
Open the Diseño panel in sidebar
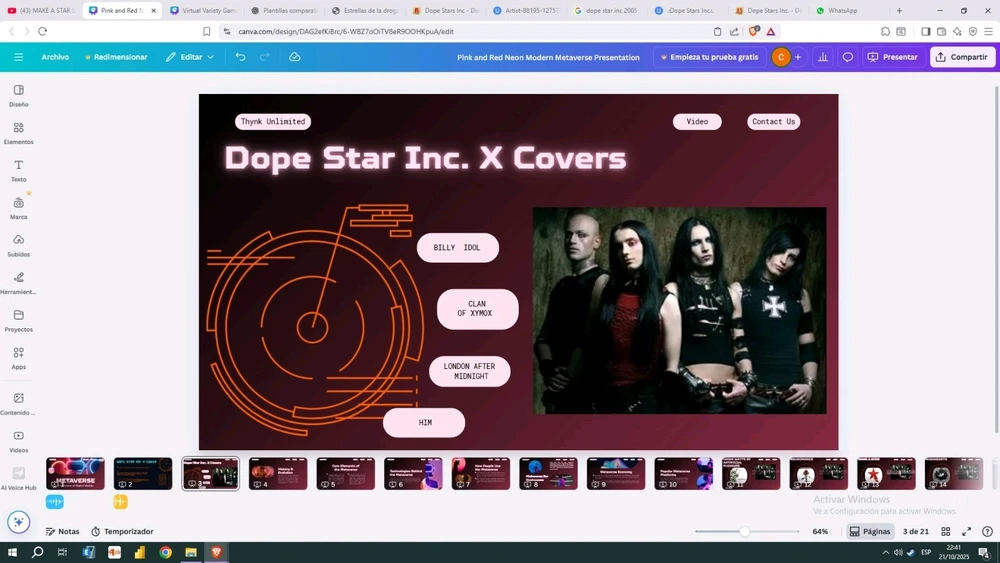point(18,95)
